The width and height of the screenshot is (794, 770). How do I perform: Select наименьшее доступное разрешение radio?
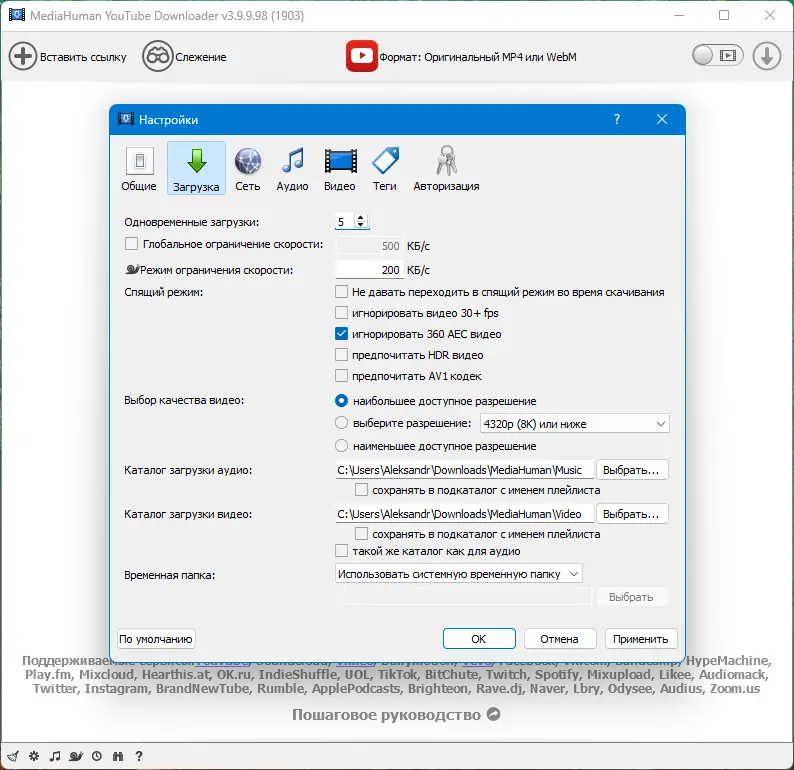342,445
